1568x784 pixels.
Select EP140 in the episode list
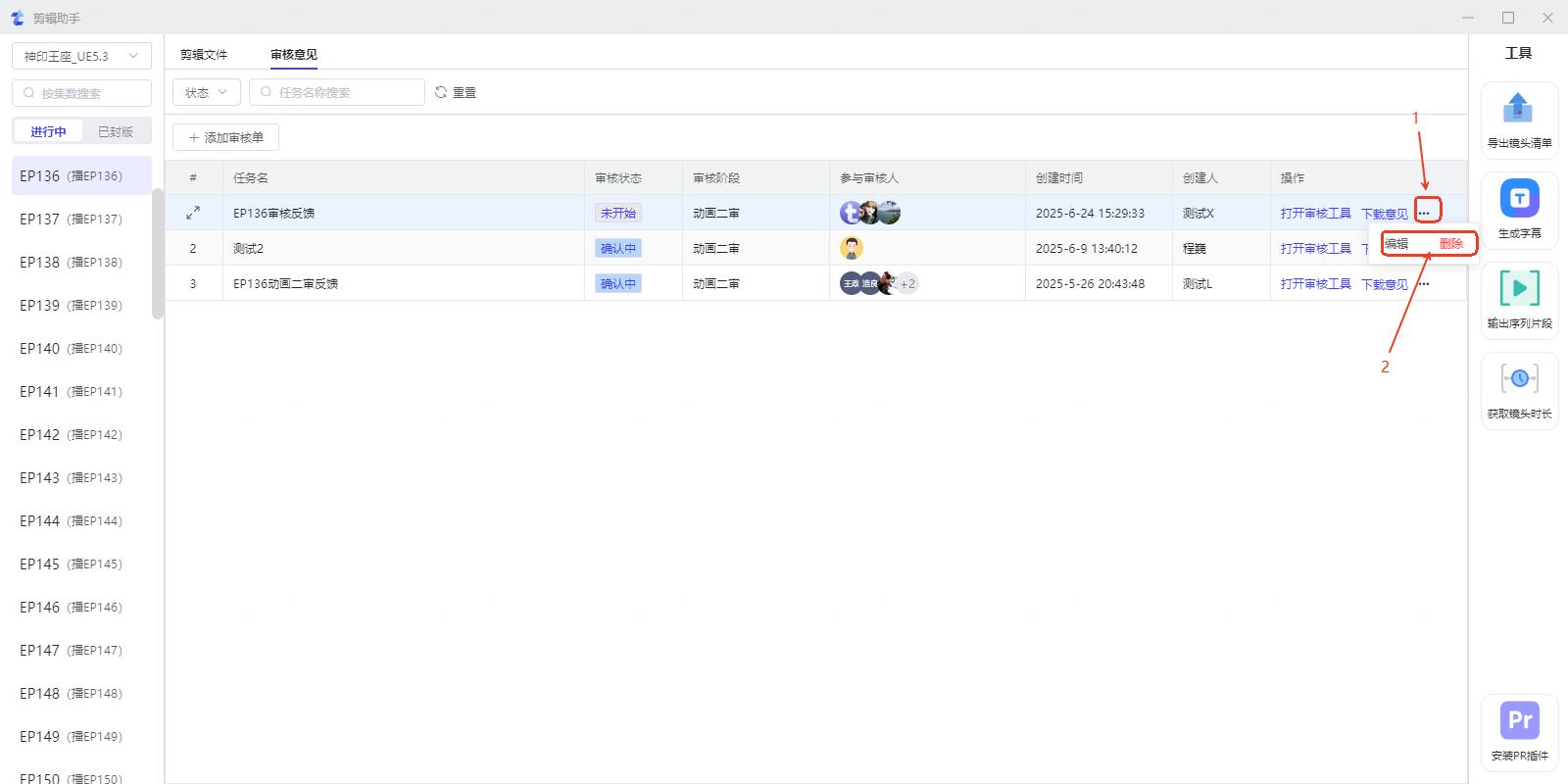pyautogui.click(x=71, y=349)
